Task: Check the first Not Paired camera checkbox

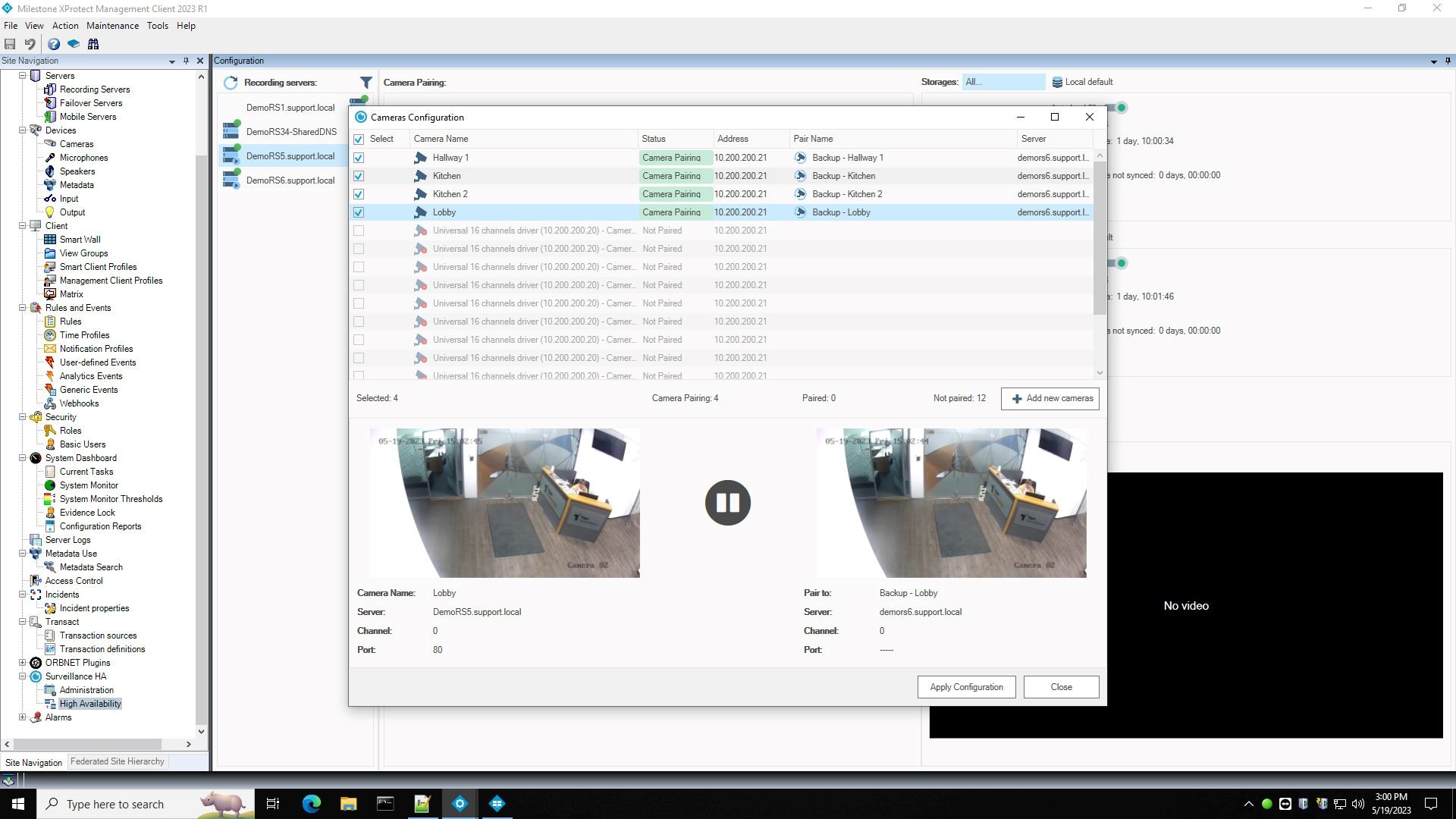Action: (359, 231)
